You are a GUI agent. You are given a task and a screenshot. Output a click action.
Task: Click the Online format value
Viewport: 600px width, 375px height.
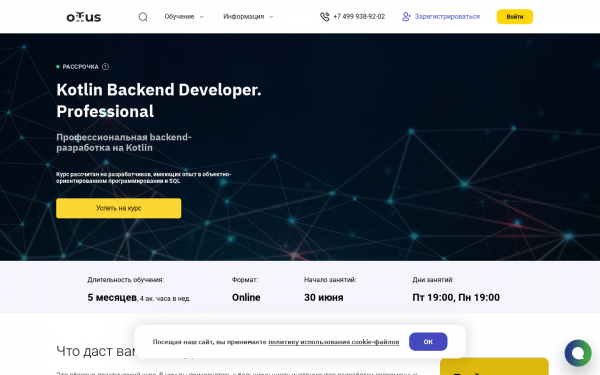[246, 297]
